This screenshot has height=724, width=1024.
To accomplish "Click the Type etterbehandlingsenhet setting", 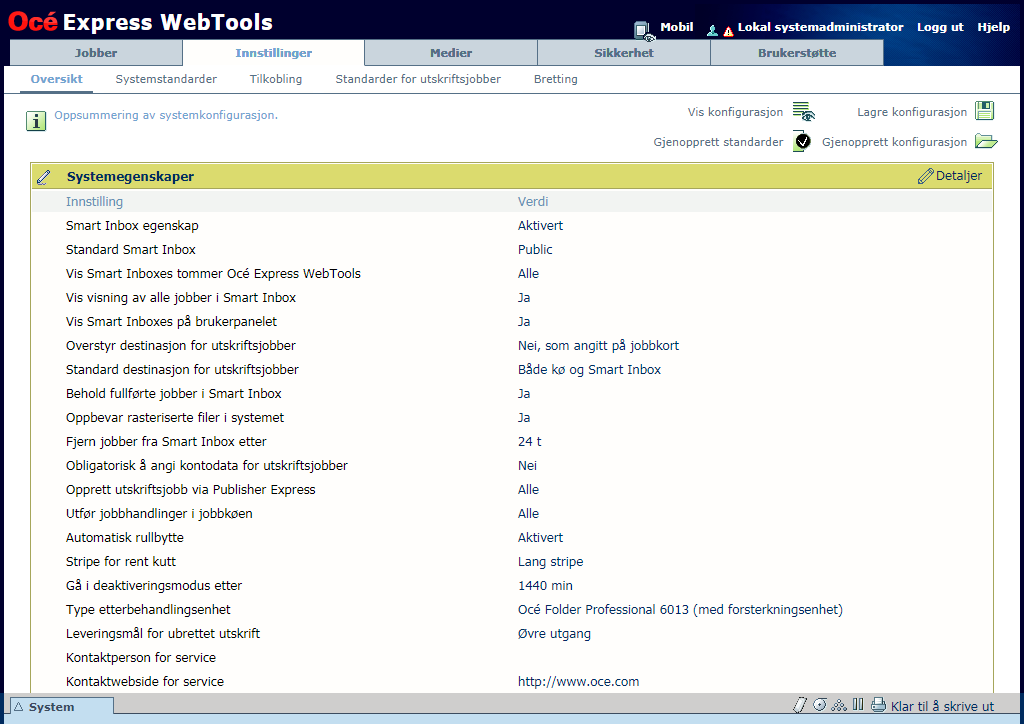I will pos(148,610).
